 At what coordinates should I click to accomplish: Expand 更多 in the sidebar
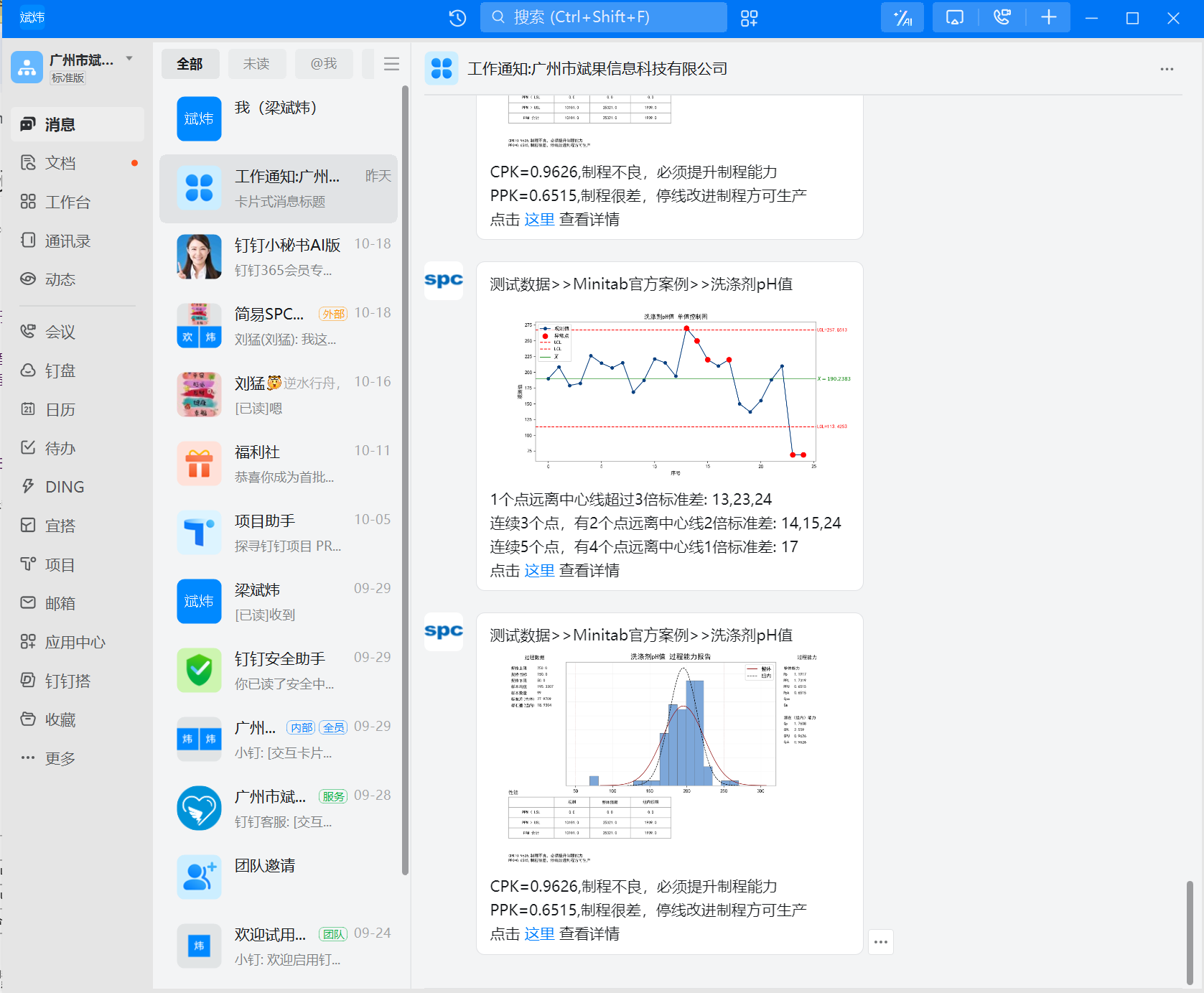coord(78,758)
